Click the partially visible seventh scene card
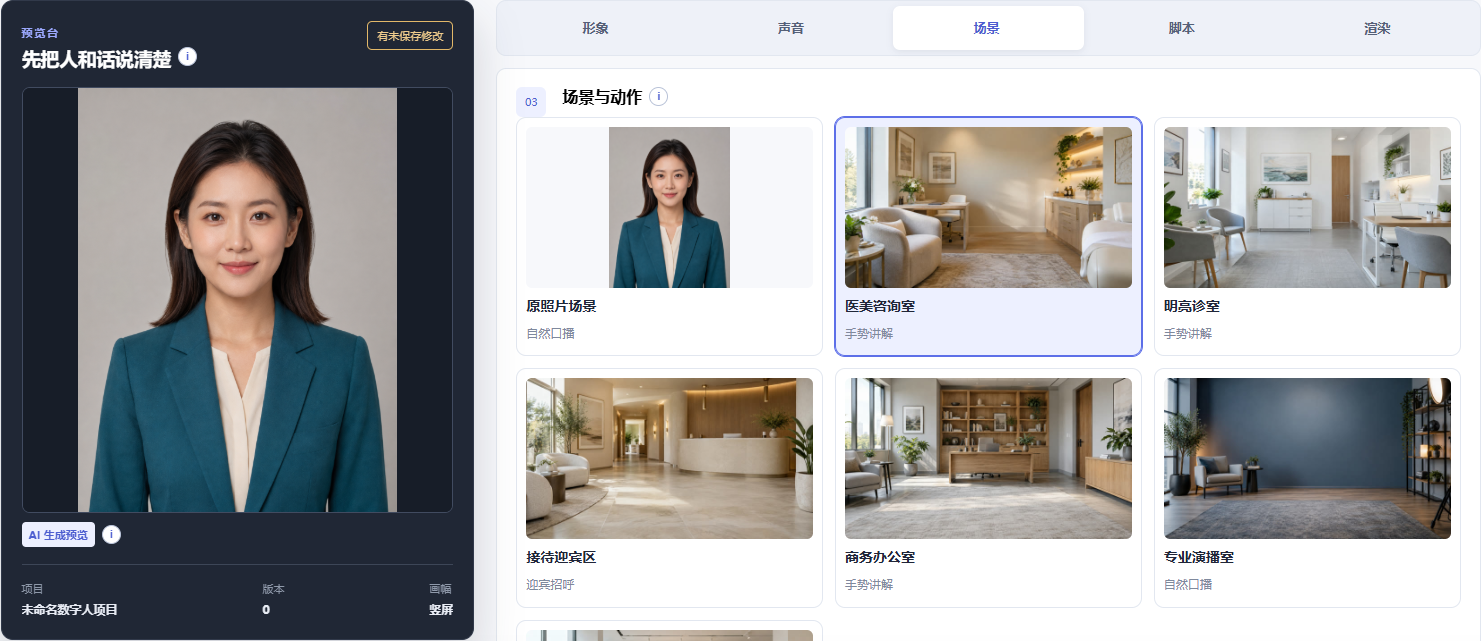 click(669, 631)
